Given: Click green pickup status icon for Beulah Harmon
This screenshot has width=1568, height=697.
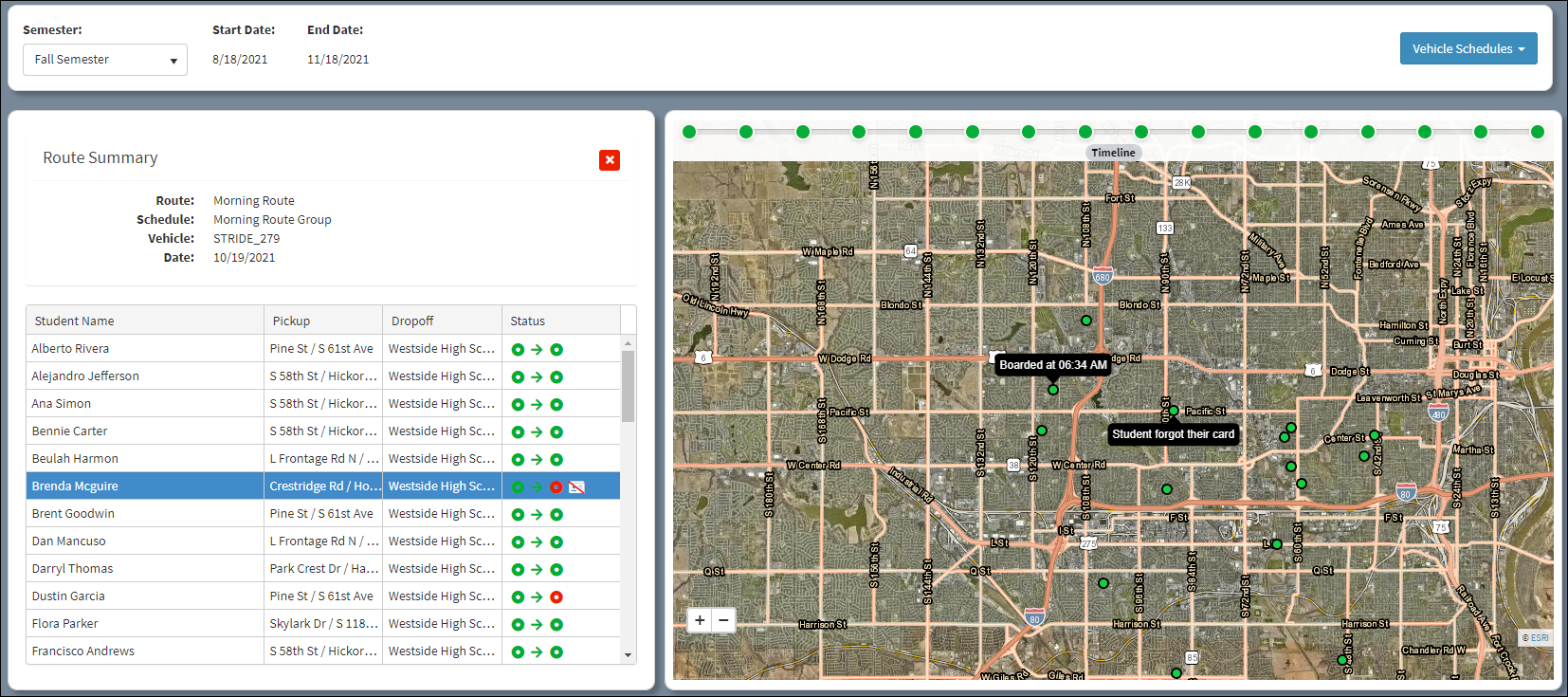Looking at the screenshot, I should [x=518, y=460].
